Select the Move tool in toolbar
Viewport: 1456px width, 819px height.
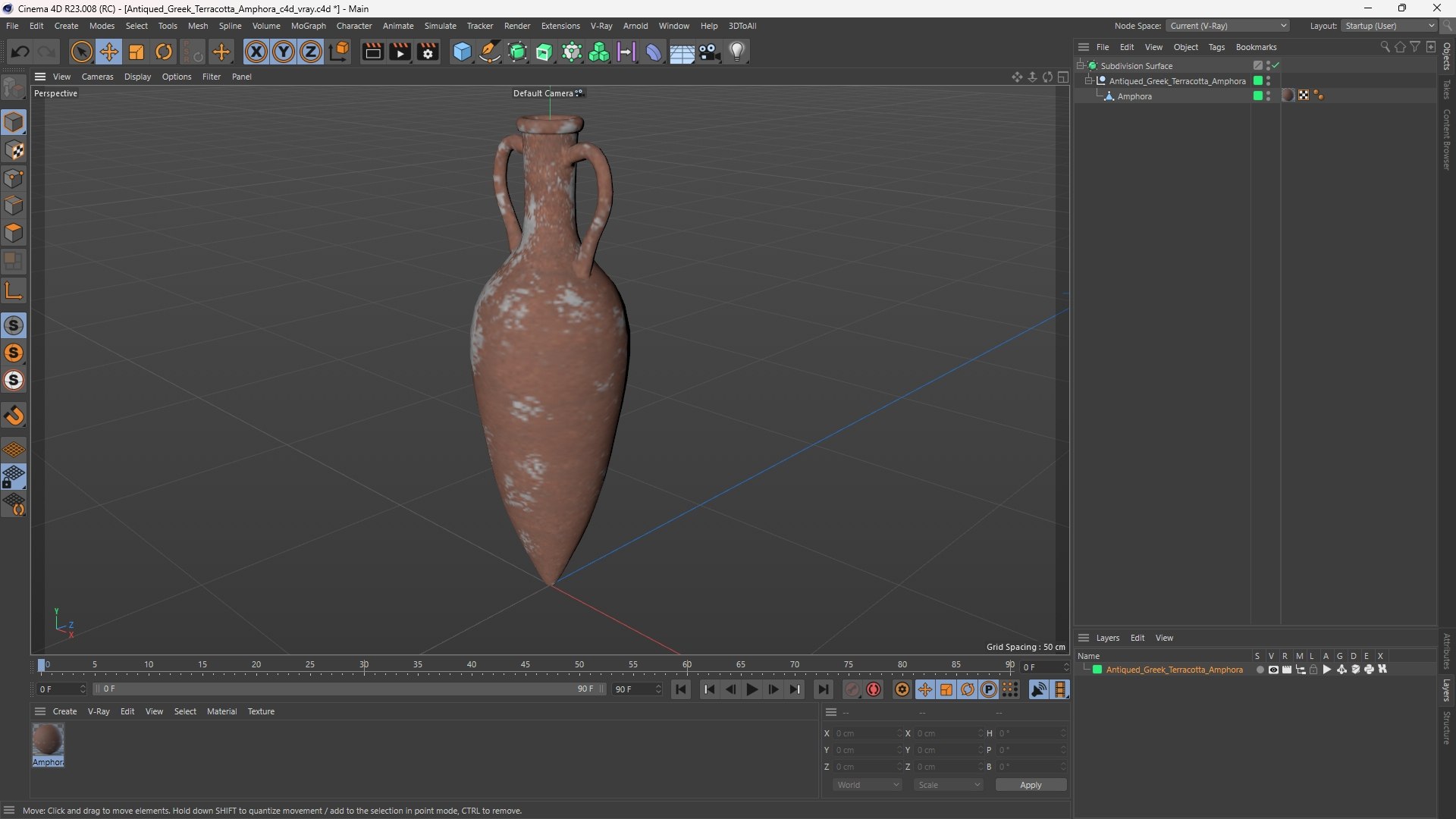109,52
